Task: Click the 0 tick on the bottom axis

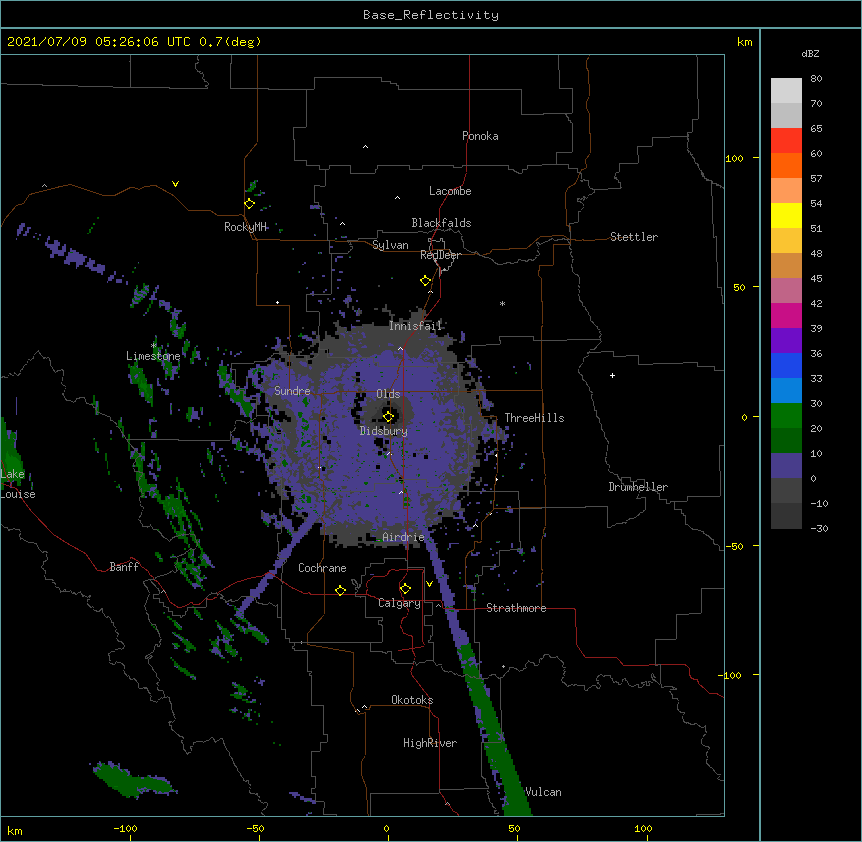Action: click(386, 828)
